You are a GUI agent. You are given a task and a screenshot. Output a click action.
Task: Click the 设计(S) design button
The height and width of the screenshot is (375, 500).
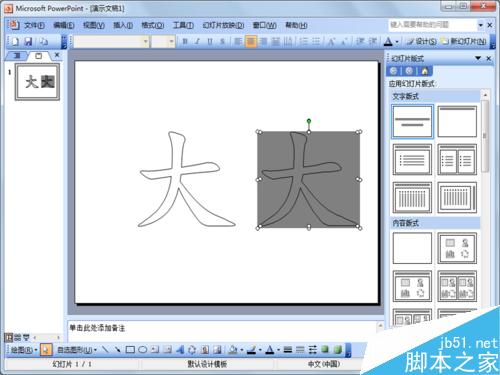tap(422, 42)
